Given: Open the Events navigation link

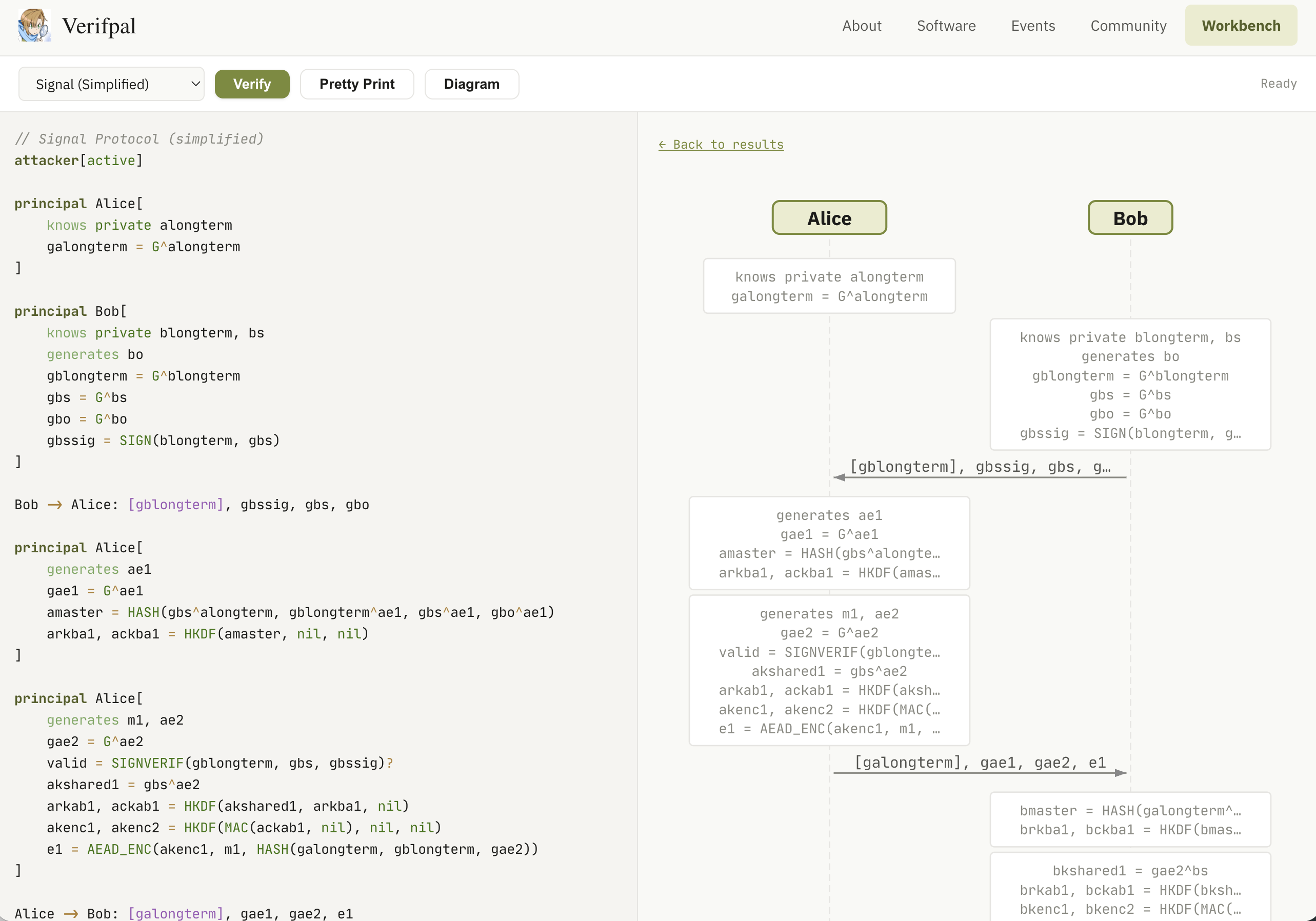Looking at the screenshot, I should click(1032, 26).
